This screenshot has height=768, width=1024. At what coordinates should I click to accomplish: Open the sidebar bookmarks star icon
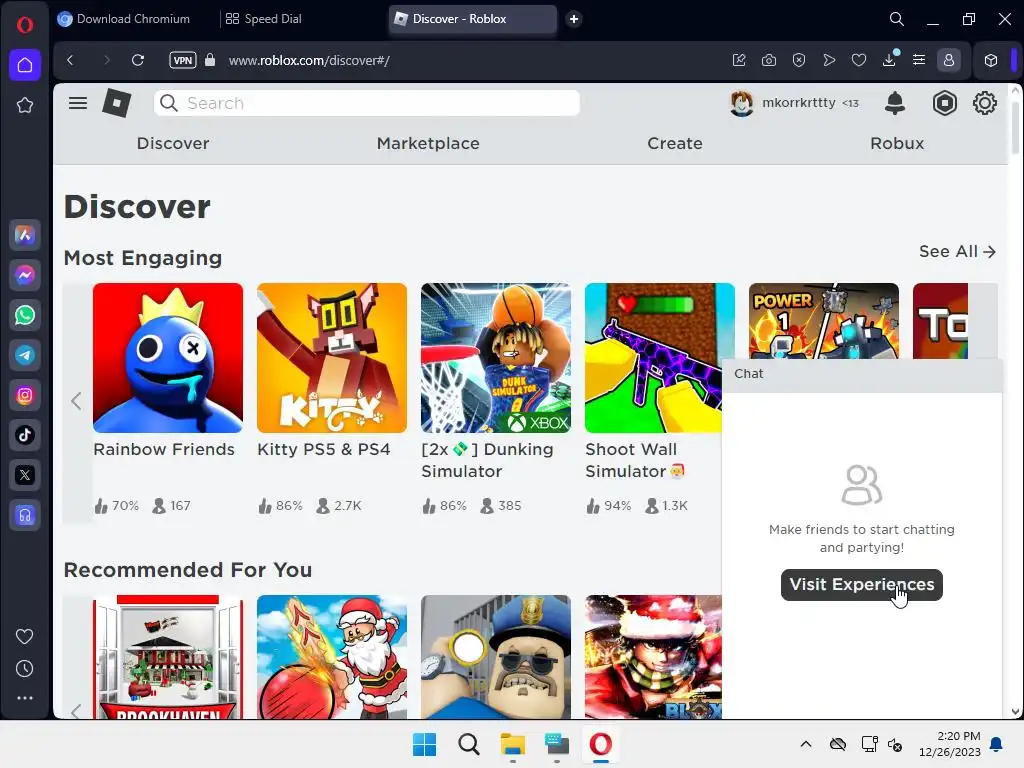[25, 105]
